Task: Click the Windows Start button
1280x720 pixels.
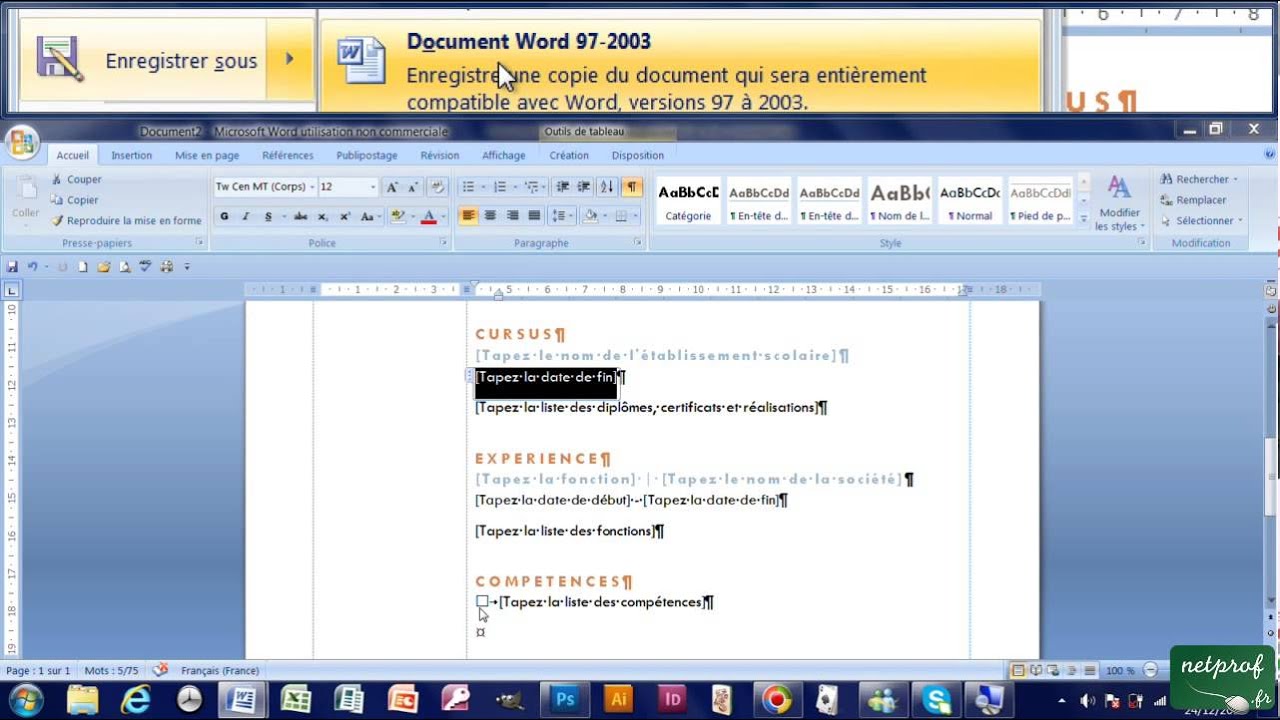Action: (x=26, y=699)
